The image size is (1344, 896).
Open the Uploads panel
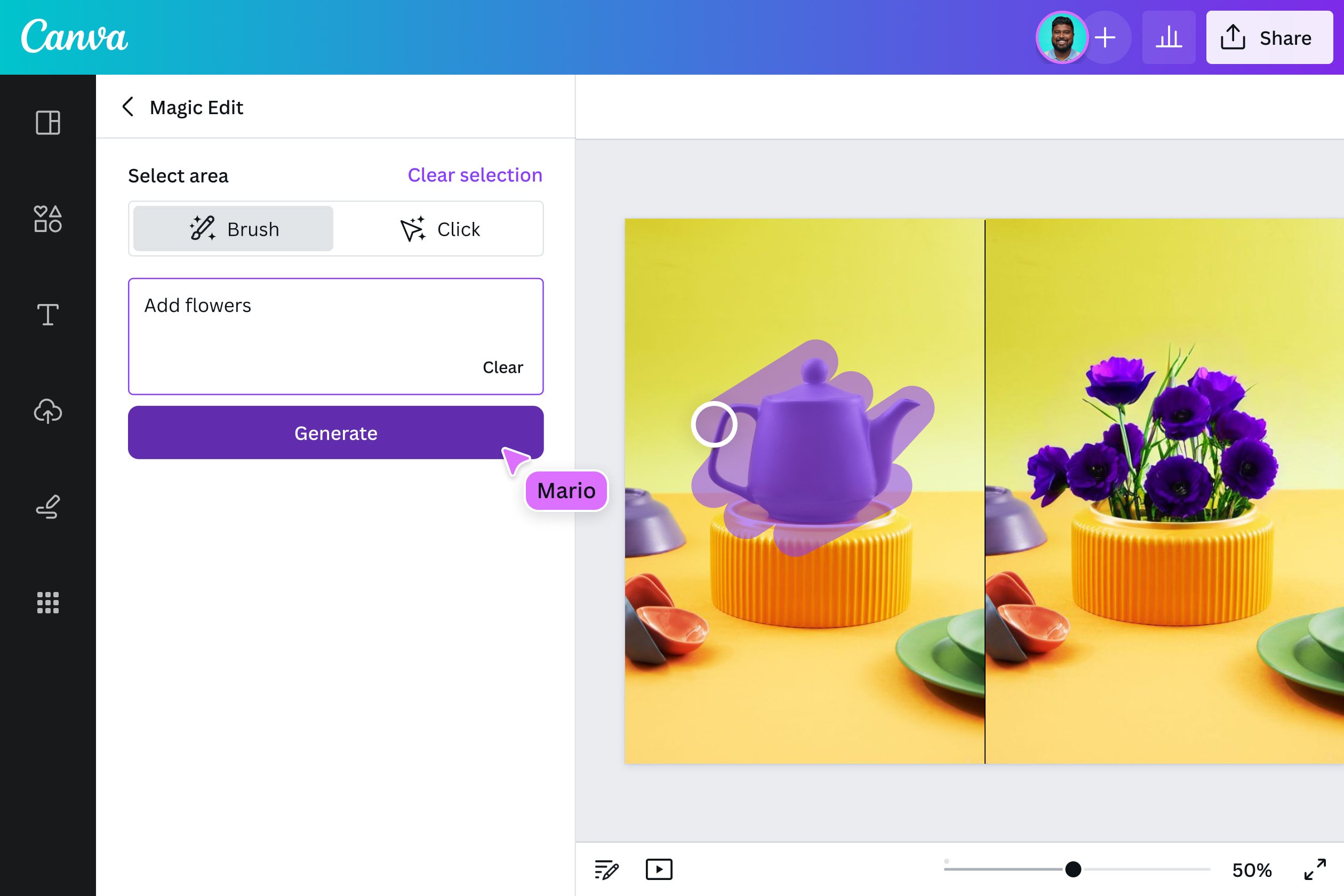(47, 411)
